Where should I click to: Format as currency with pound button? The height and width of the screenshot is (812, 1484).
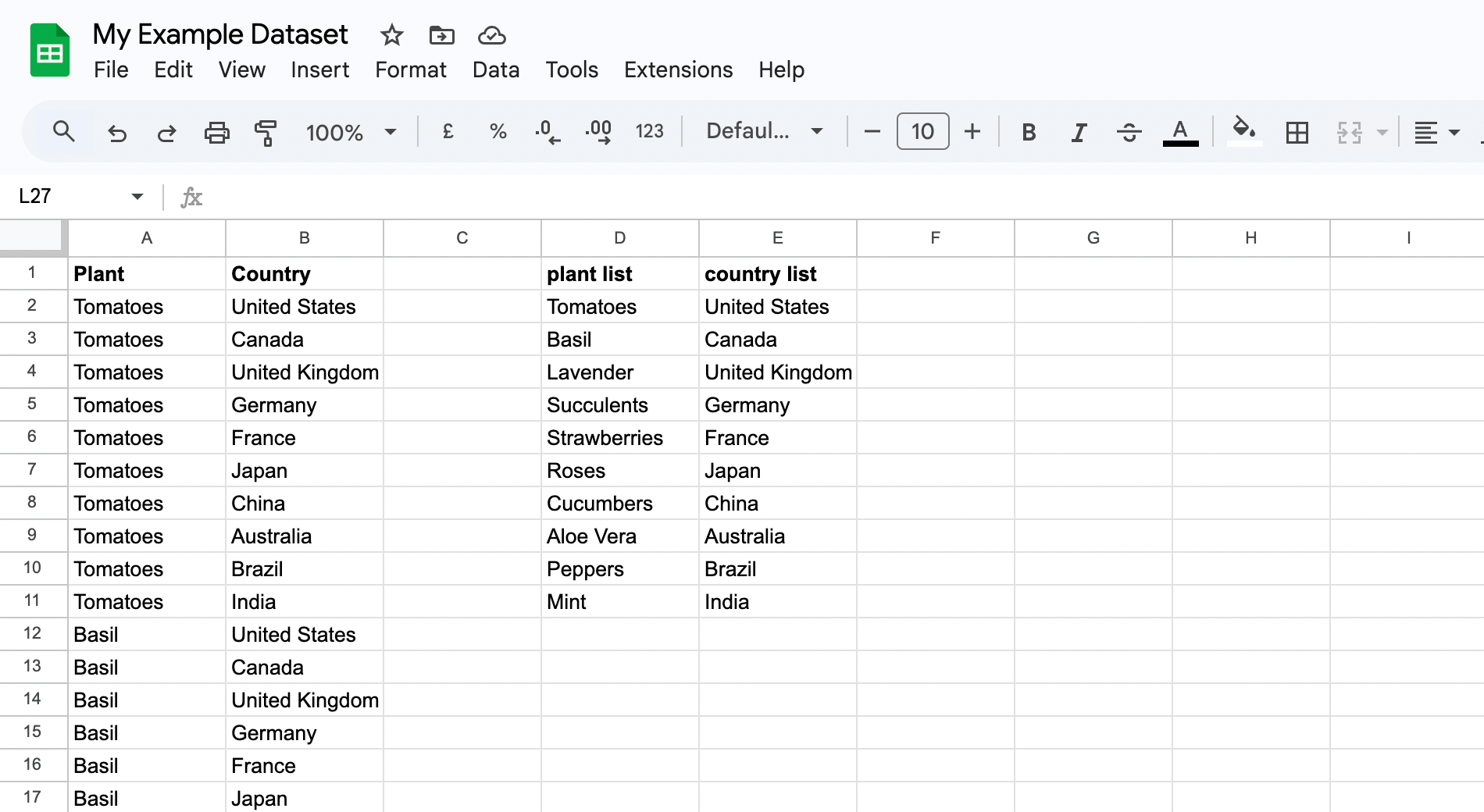448,131
